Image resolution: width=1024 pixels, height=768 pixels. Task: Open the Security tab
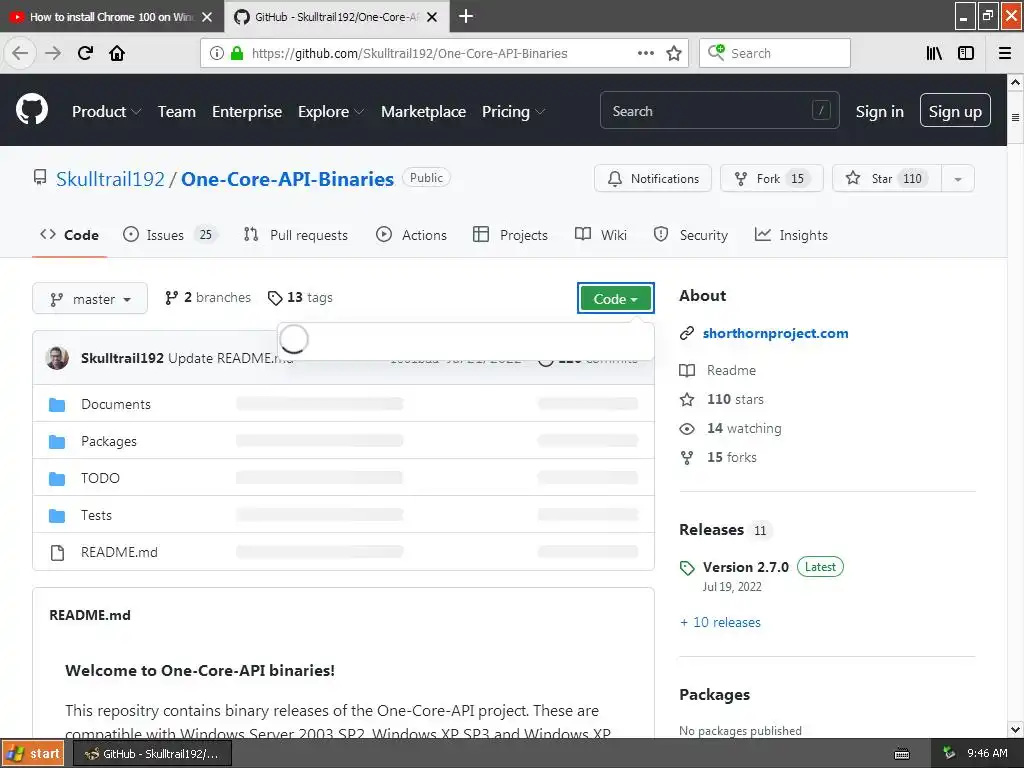(690, 235)
